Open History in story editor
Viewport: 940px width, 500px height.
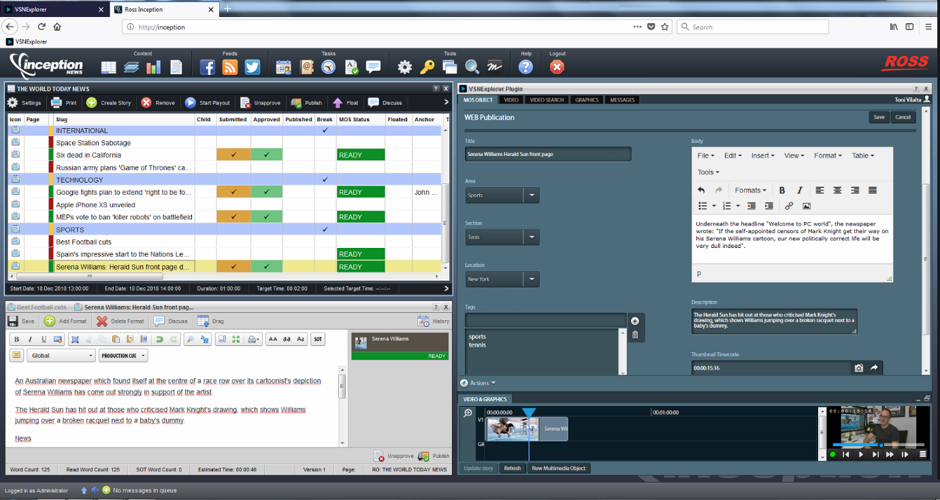[435, 321]
